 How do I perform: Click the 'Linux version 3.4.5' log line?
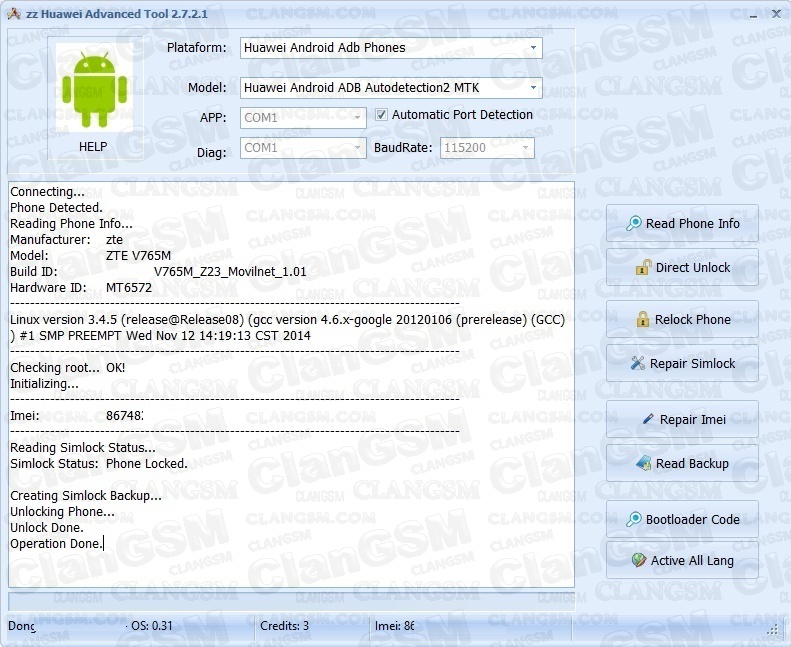[x=288, y=327]
